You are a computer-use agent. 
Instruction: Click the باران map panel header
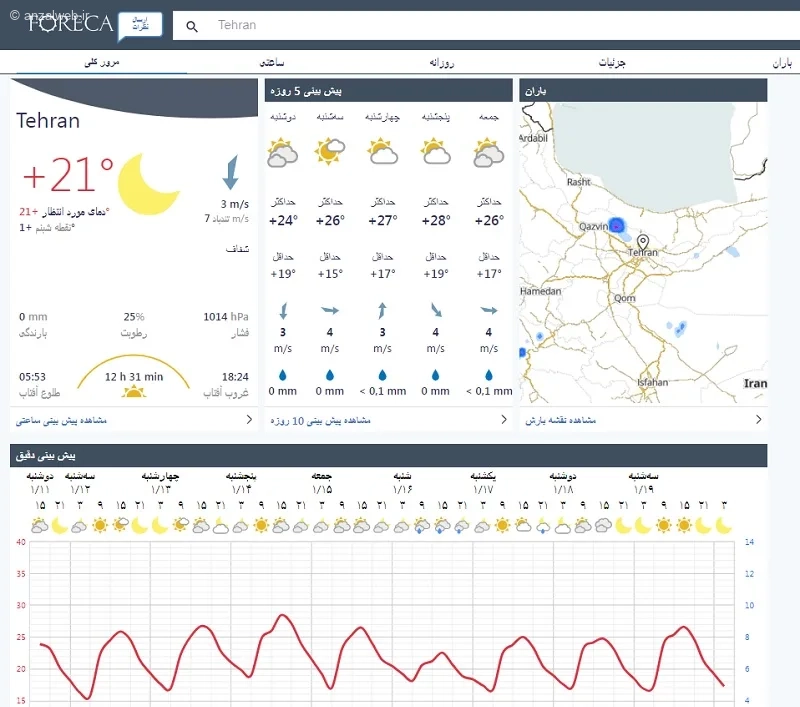pyautogui.click(x=643, y=90)
